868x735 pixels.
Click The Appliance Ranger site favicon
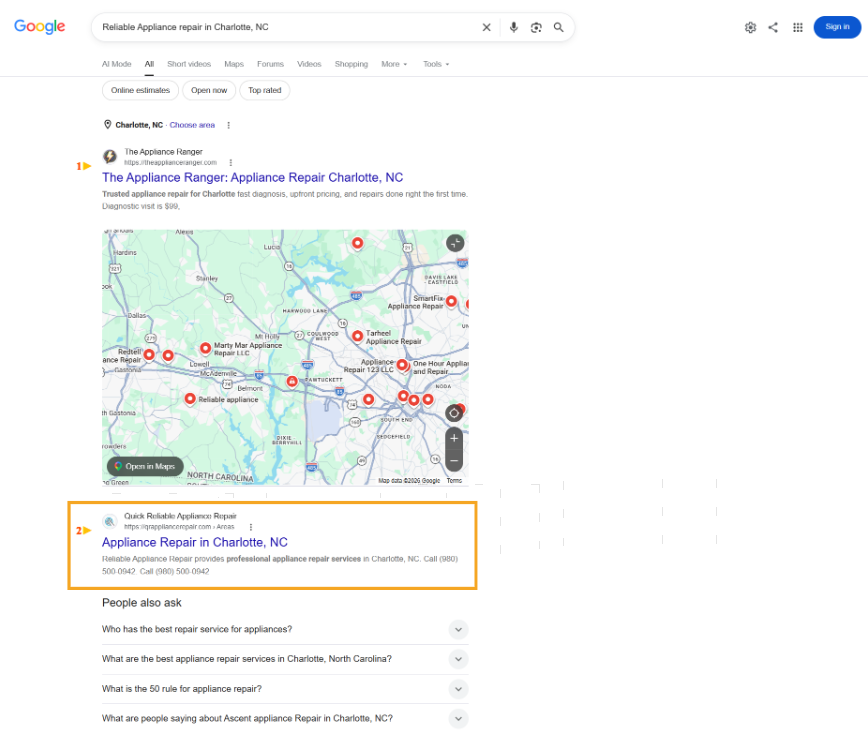(110, 157)
